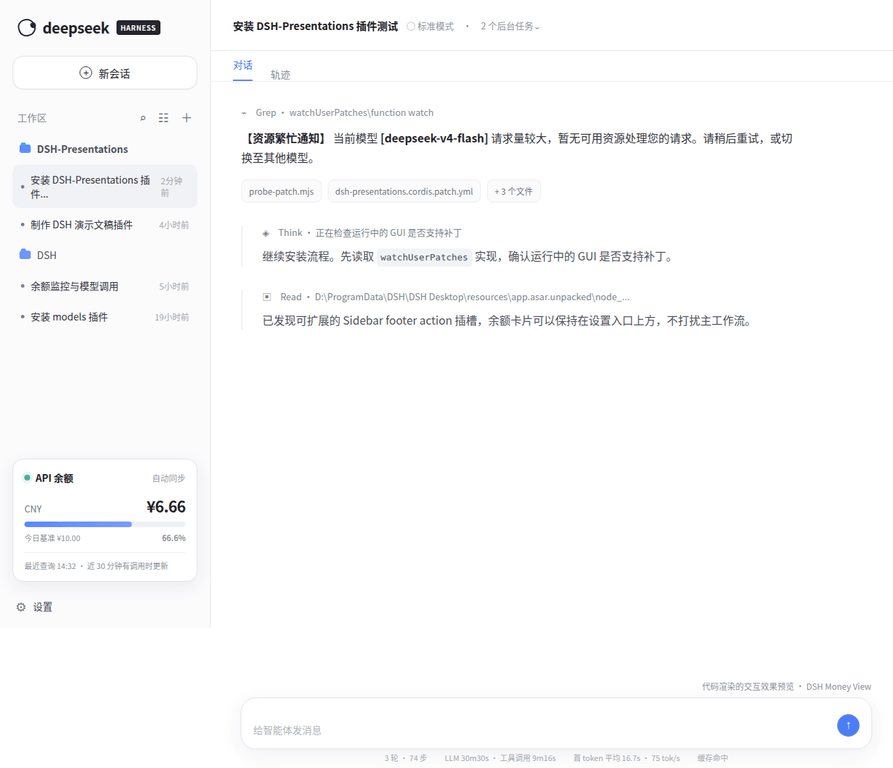
Task: Collapse the Grep step expander
Action: (x=244, y=113)
